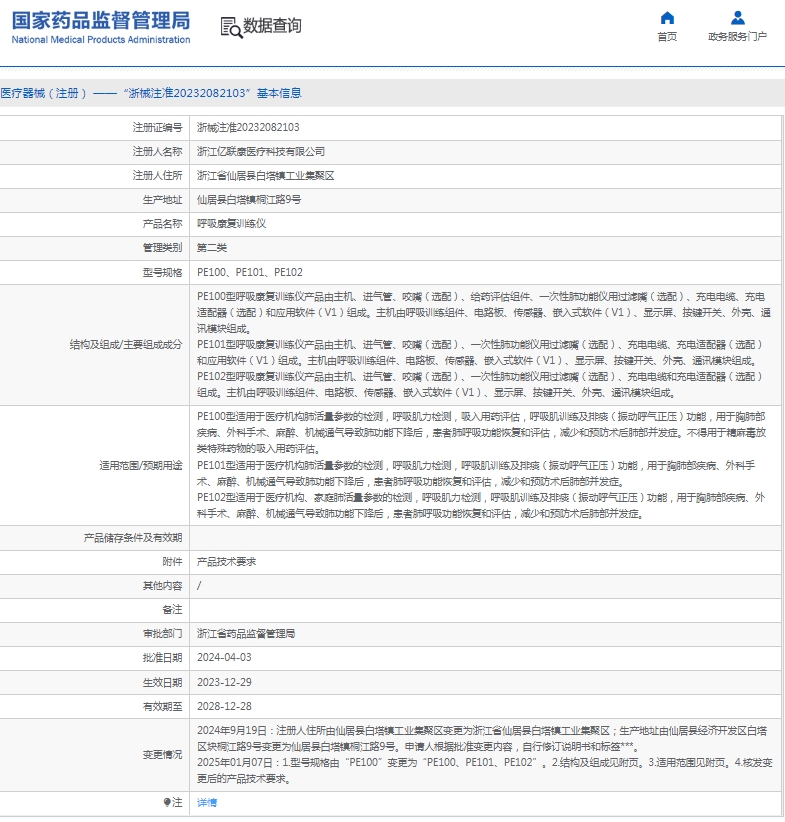Click the 变更情况 label
This screenshot has height=822, width=785.
pyautogui.click(x=163, y=755)
